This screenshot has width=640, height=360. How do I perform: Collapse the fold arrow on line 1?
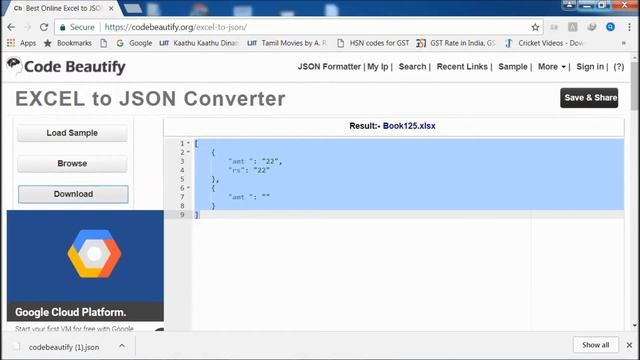(188, 143)
